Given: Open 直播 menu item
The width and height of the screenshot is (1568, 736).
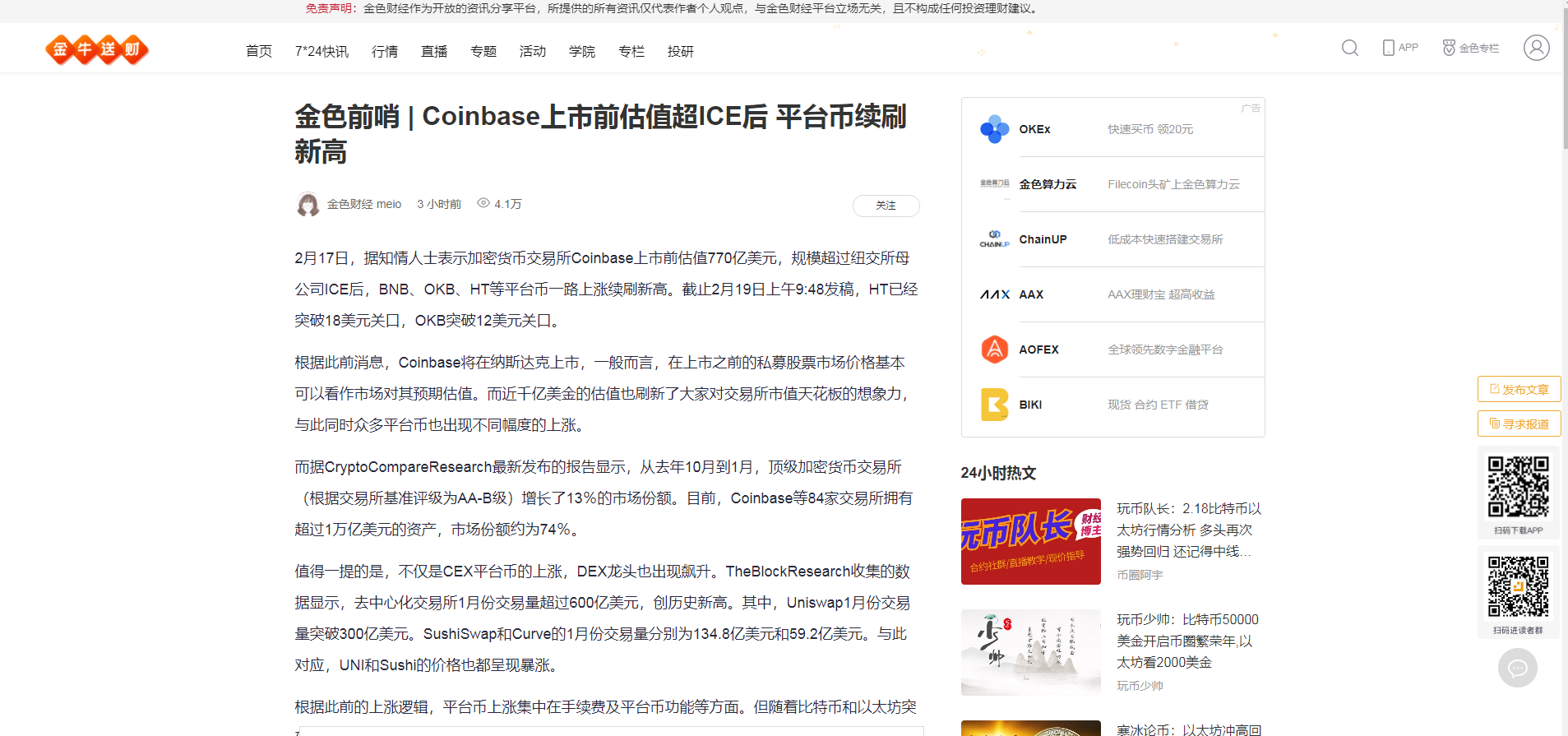Looking at the screenshot, I should pos(434,51).
